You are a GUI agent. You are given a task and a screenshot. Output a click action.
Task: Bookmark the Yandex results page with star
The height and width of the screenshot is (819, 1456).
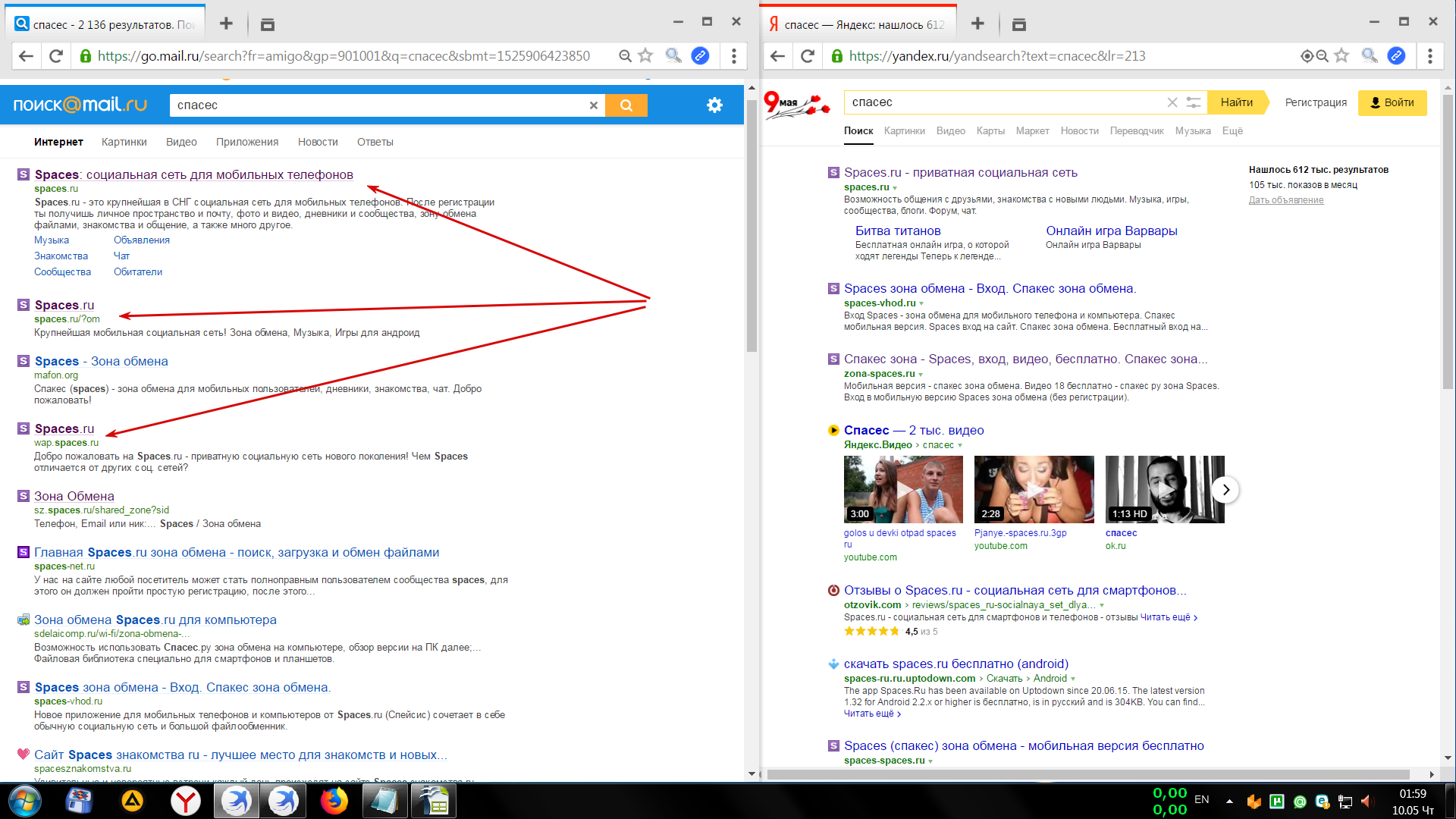(1341, 55)
